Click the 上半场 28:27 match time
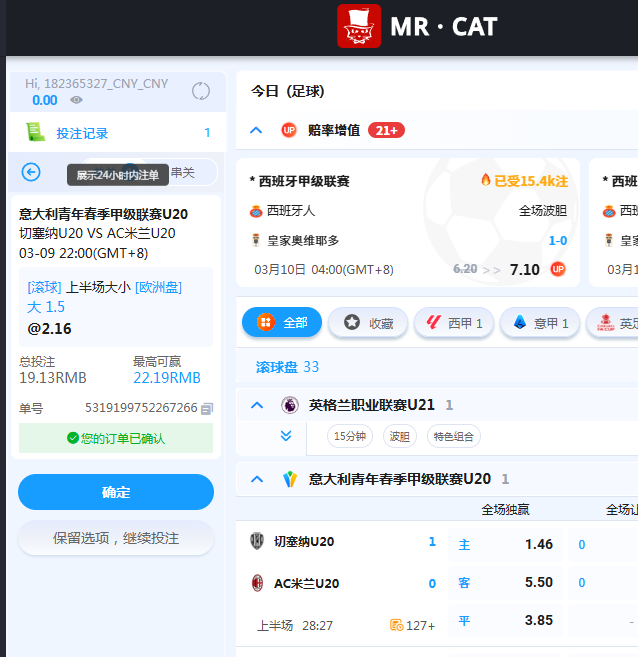The width and height of the screenshot is (638, 657). click(295, 626)
